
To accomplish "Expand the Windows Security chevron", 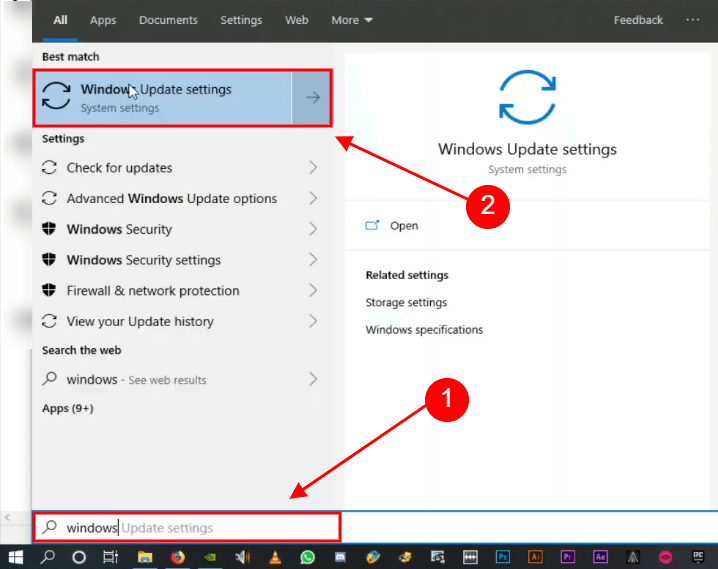I will (x=313, y=228).
